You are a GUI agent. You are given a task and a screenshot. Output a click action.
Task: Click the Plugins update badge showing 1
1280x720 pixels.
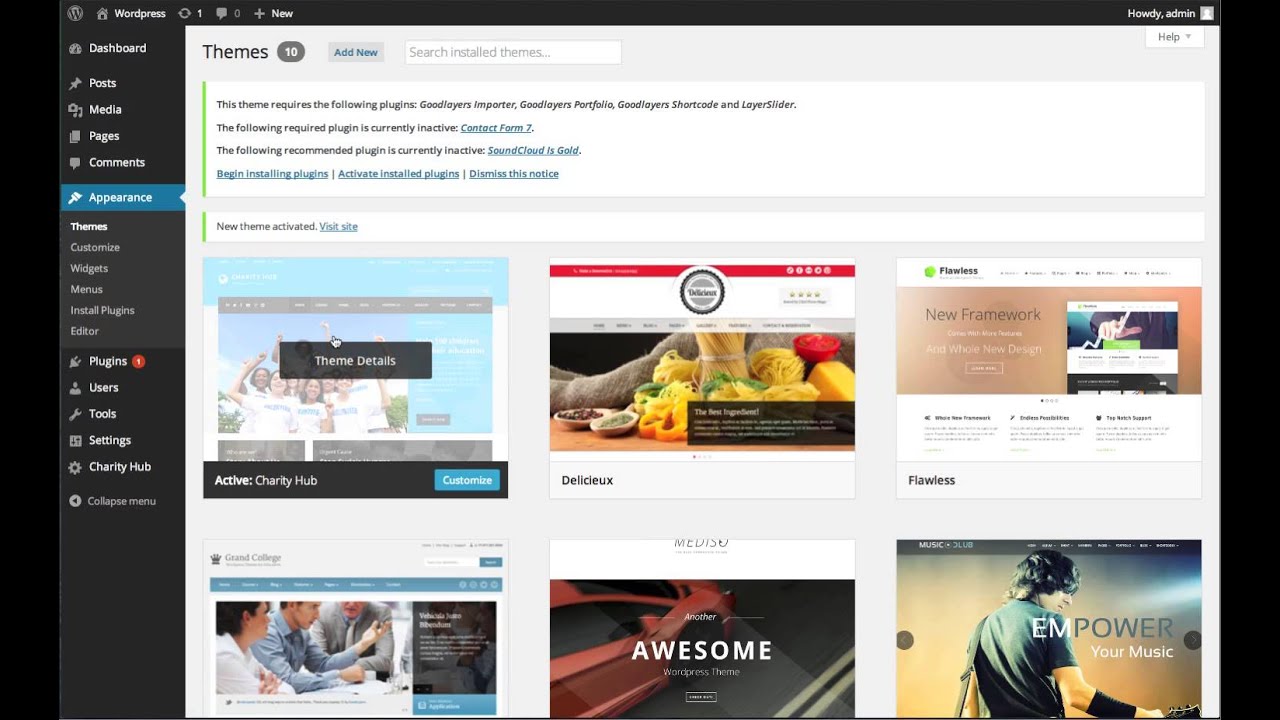138,361
